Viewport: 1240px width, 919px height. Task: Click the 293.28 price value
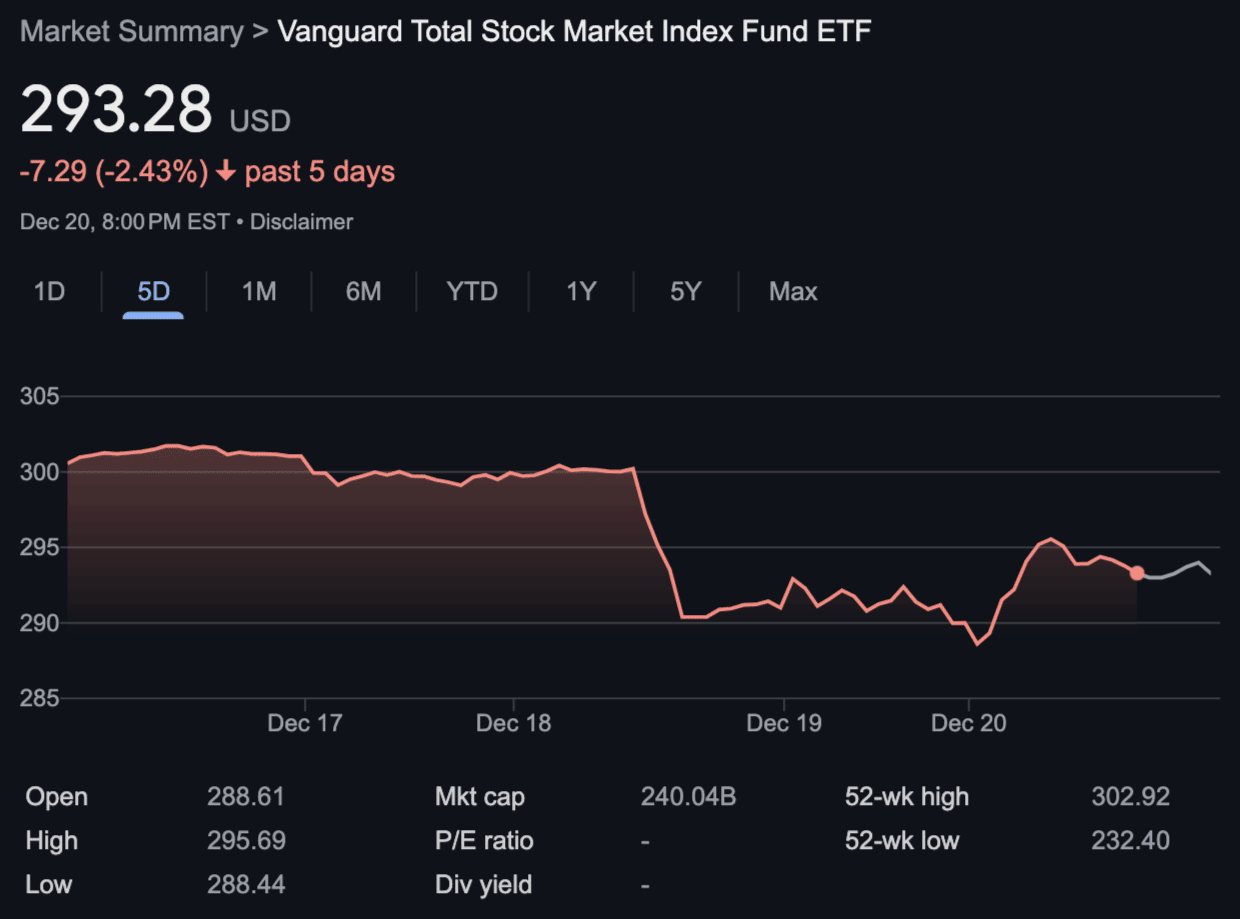(x=116, y=110)
